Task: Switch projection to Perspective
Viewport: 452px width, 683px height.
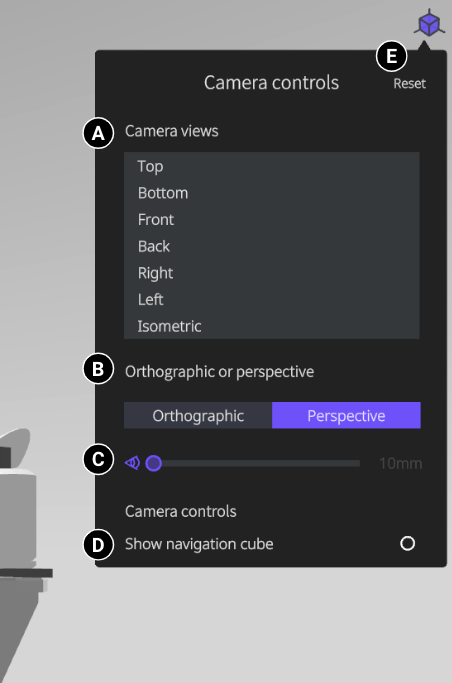Action: (x=346, y=416)
